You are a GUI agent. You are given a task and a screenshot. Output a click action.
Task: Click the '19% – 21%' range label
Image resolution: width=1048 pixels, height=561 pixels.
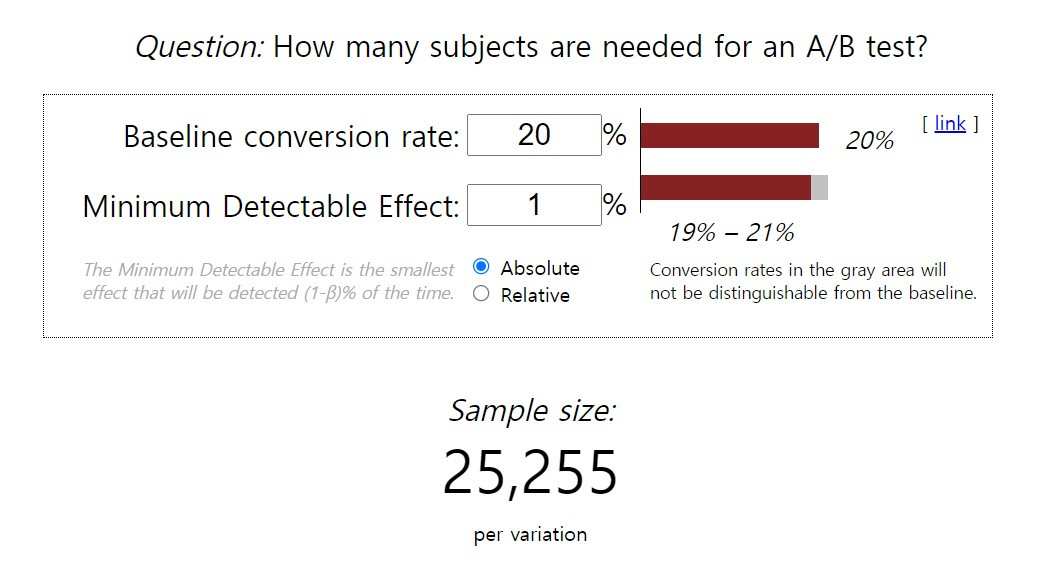pyautogui.click(x=731, y=233)
